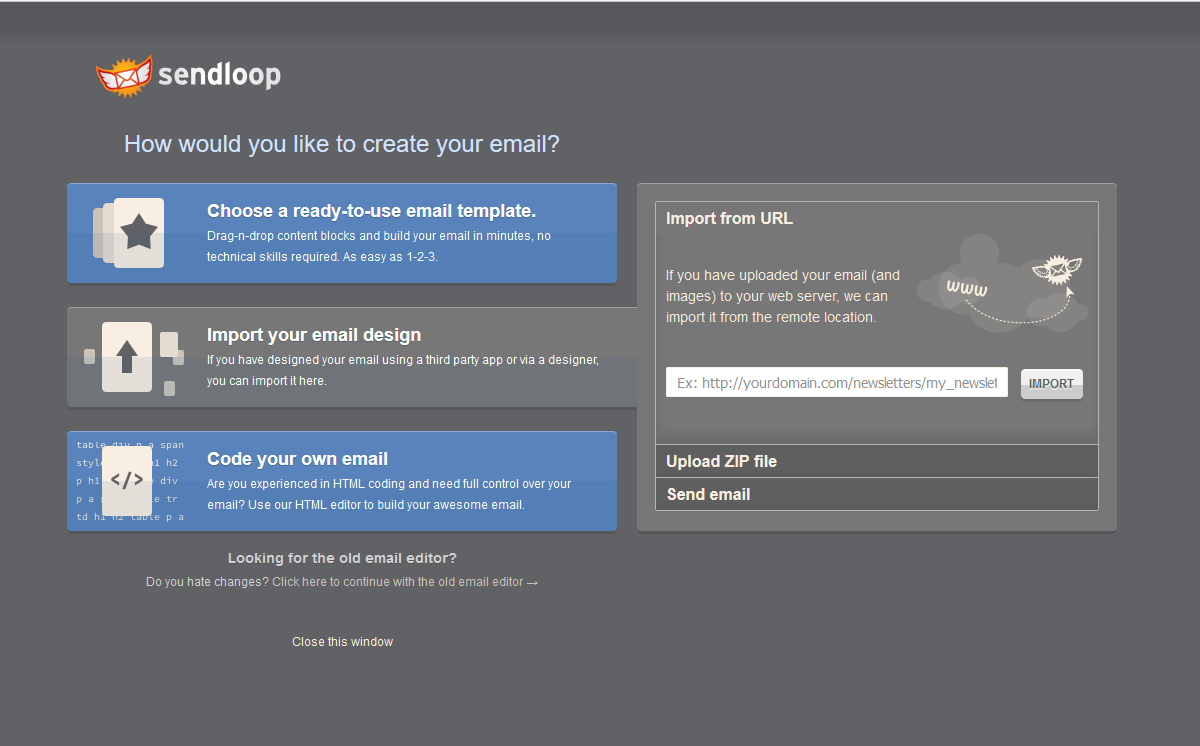The width and height of the screenshot is (1200, 746).
Task: Click 'Looking for the old email editor?' heading
Action: pos(342,558)
